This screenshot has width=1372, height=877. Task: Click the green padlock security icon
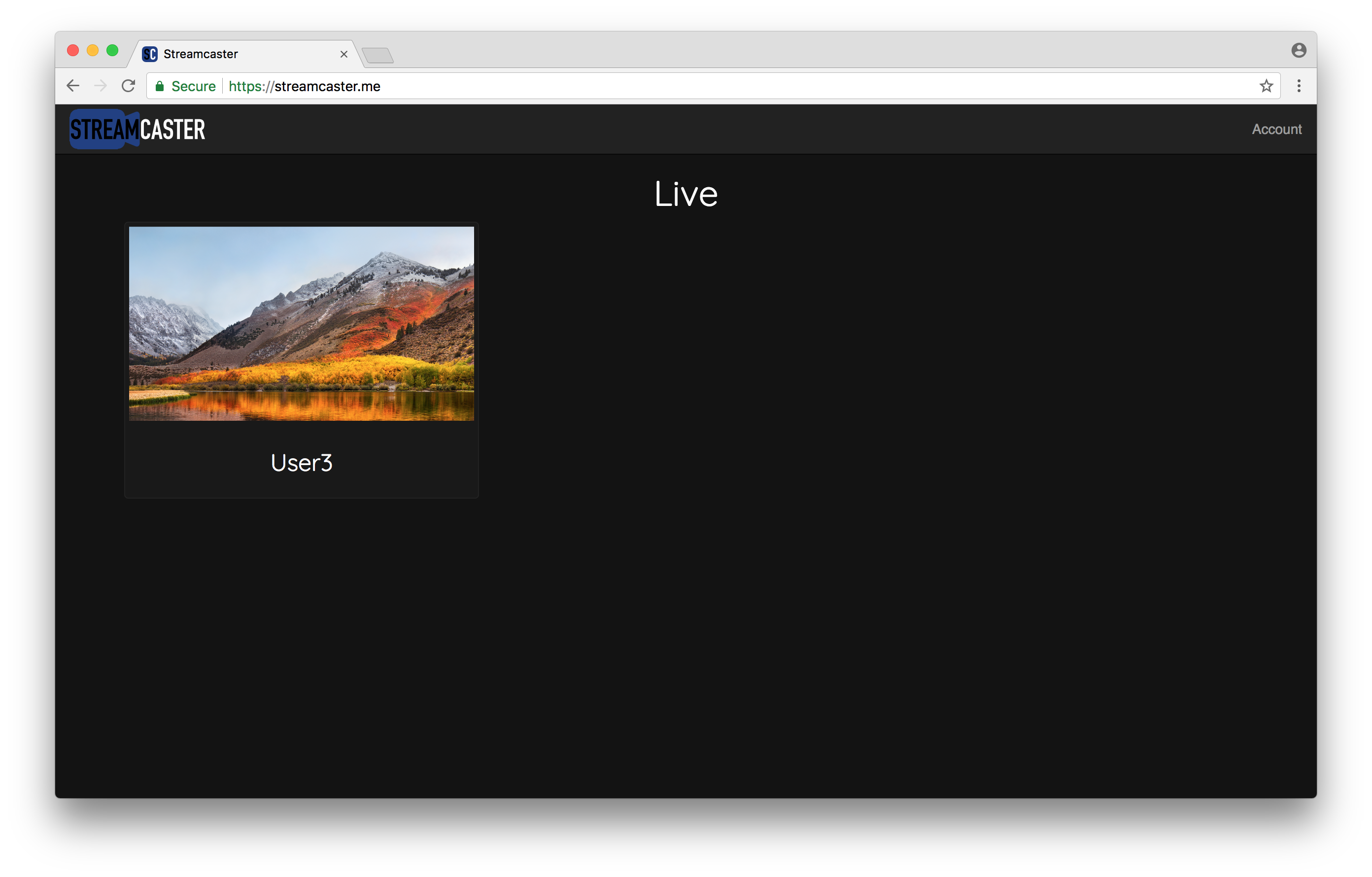tap(160, 86)
